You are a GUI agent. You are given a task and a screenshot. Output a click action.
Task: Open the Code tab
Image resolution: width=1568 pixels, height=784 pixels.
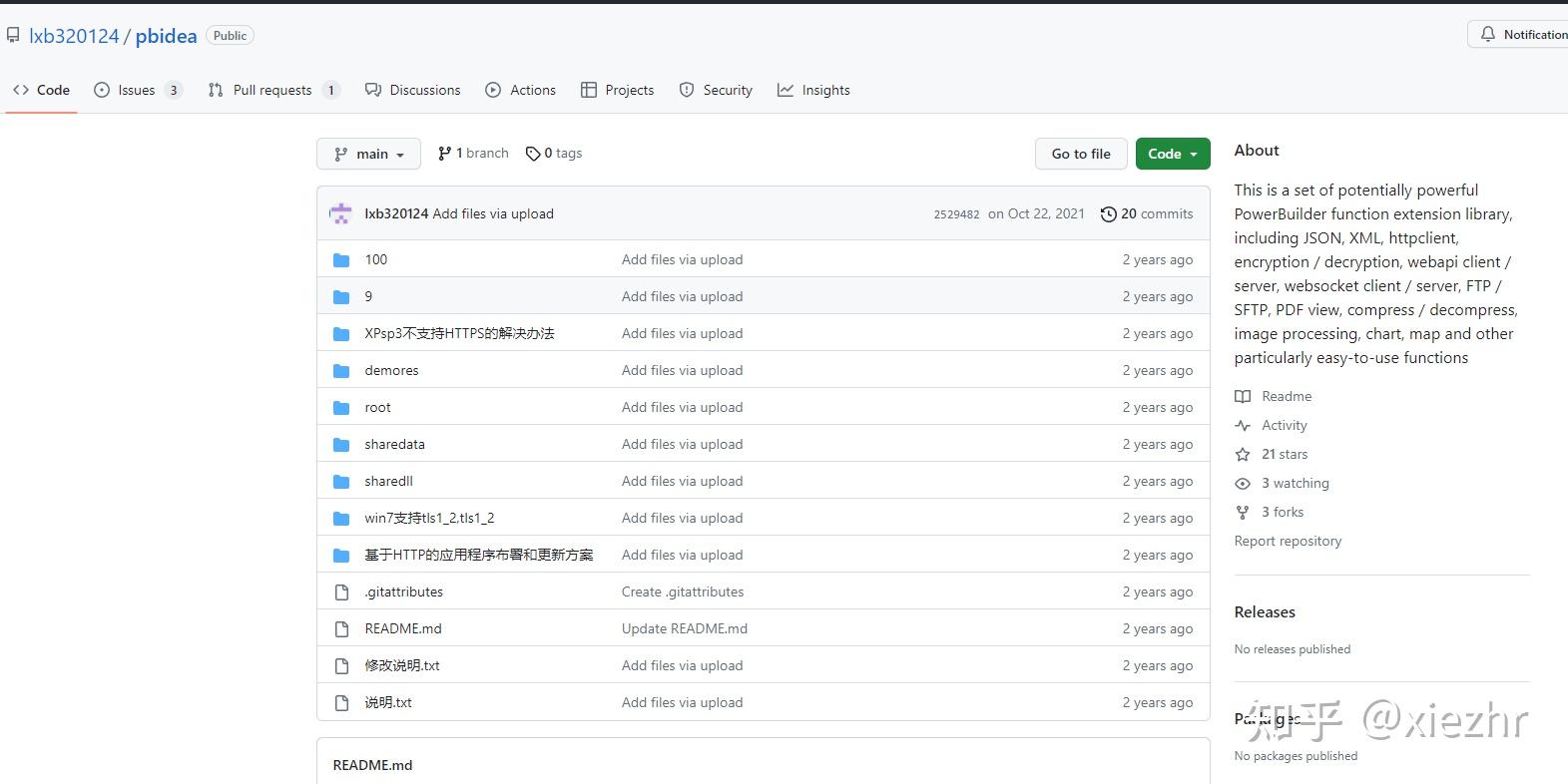coord(42,90)
